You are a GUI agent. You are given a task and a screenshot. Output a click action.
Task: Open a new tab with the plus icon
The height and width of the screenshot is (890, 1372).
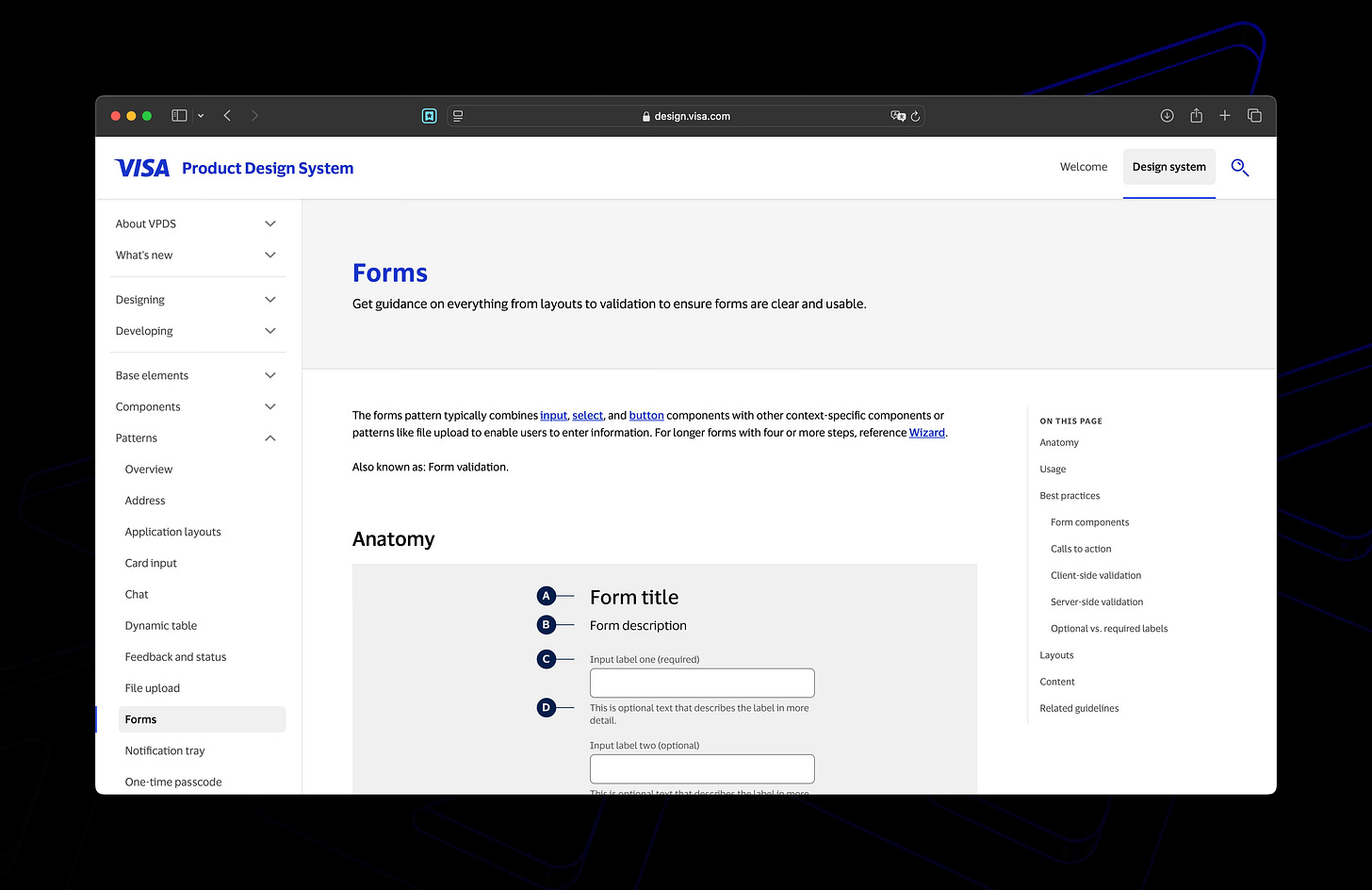coord(1225,116)
